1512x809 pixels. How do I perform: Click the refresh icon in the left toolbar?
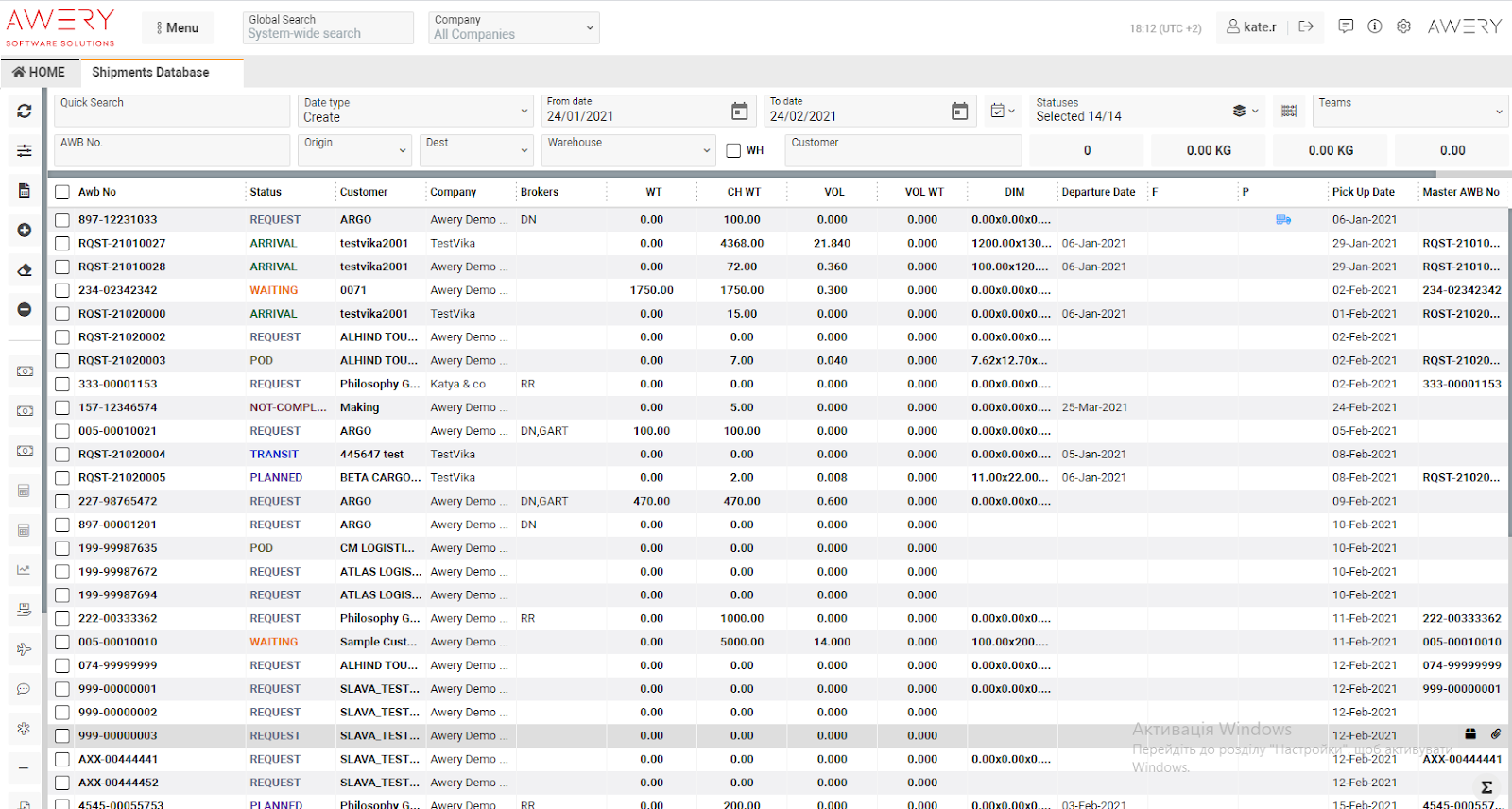pyautogui.click(x=25, y=111)
